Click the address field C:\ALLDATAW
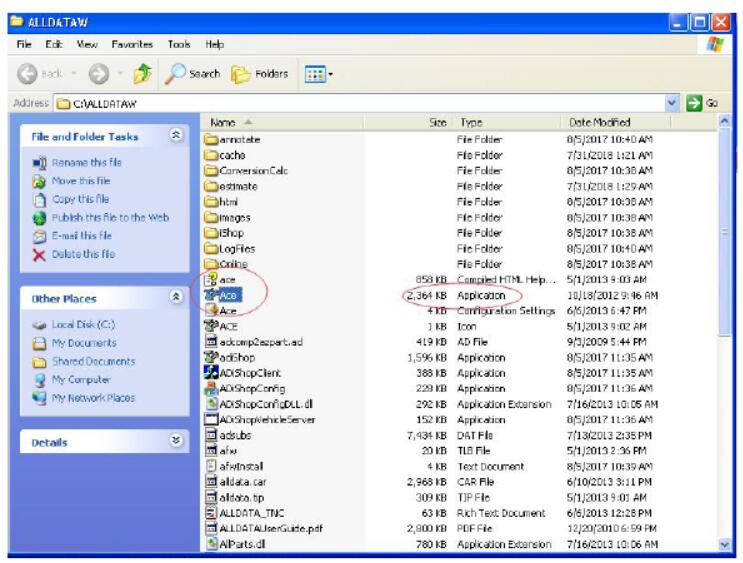 point(360,103)
